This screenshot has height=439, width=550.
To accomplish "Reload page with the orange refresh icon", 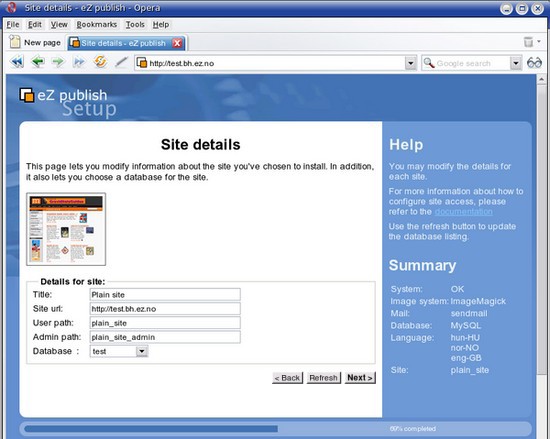I will 100,62.
